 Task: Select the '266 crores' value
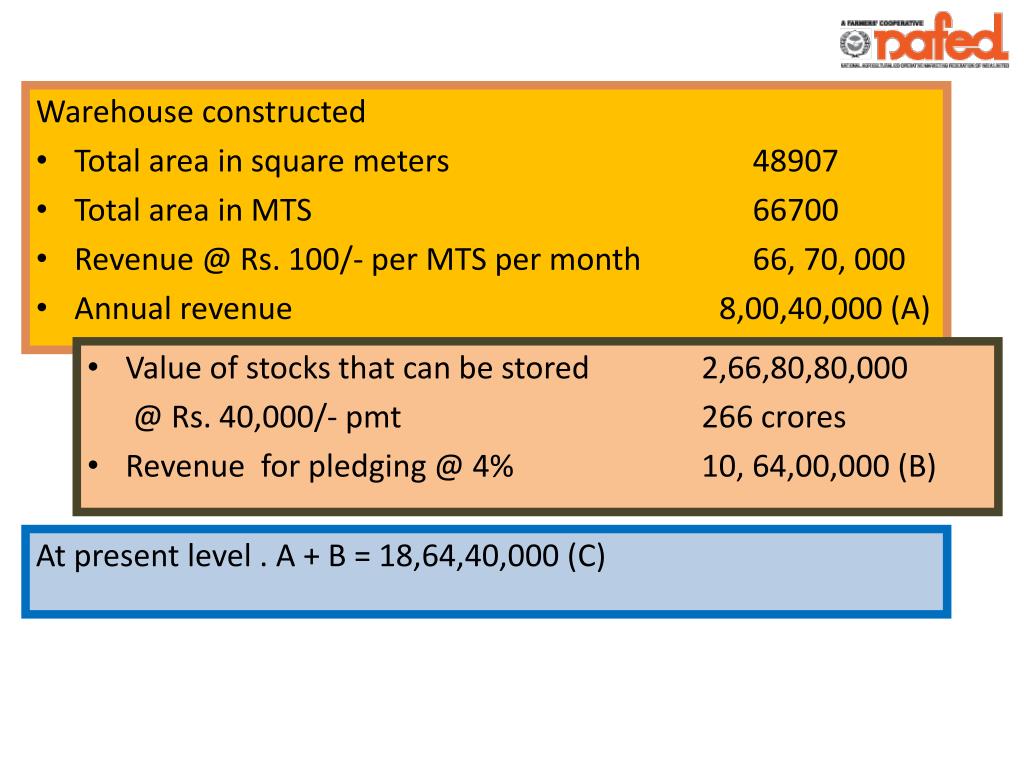click(x=774, y=417)
